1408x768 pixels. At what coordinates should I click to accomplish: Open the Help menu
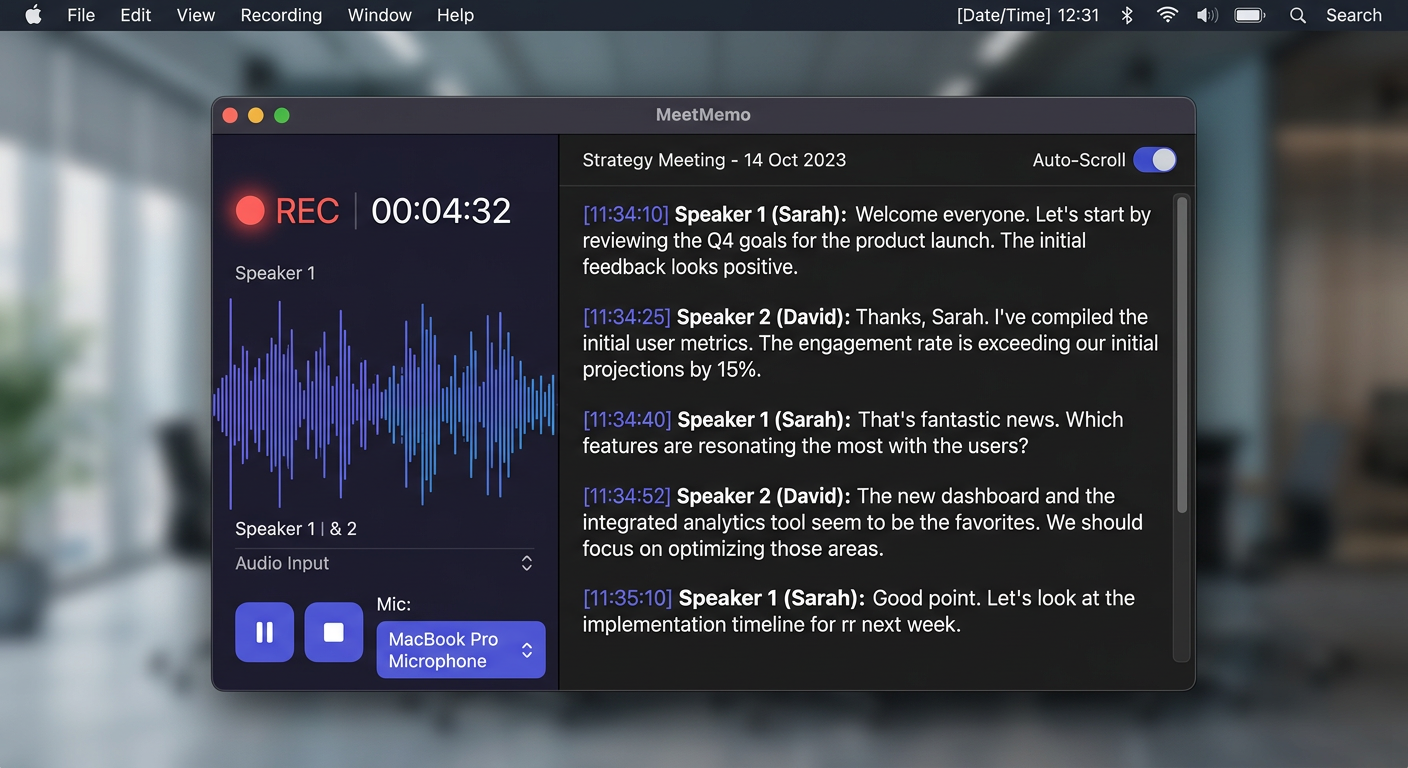pyautogui.click(x=455, y=15)
